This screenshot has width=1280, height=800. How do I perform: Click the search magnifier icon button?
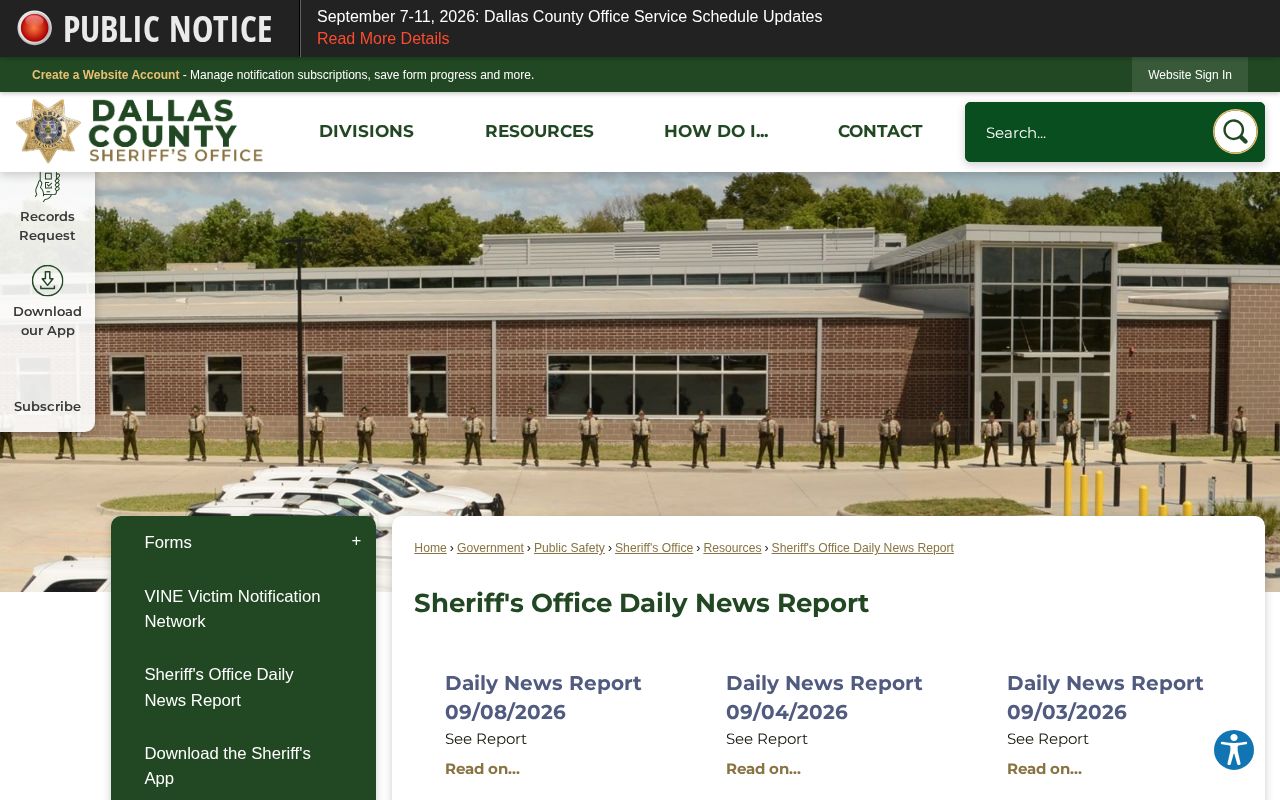pos(1235,131)
